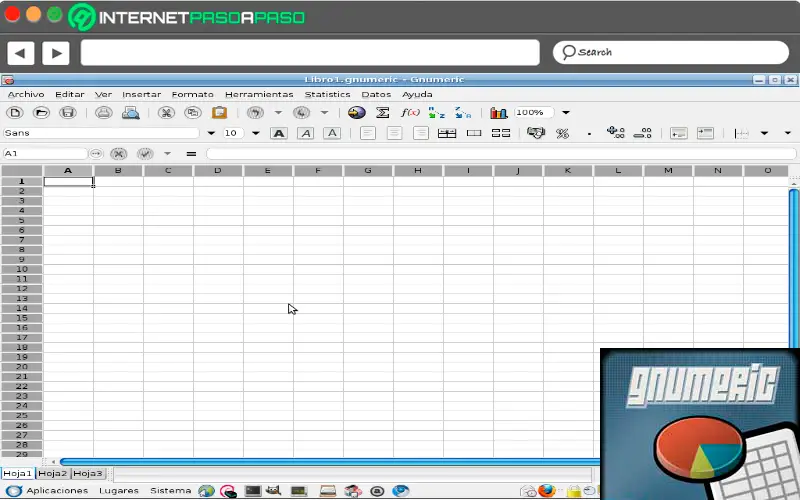Undo the last action

tap(255, 113)
